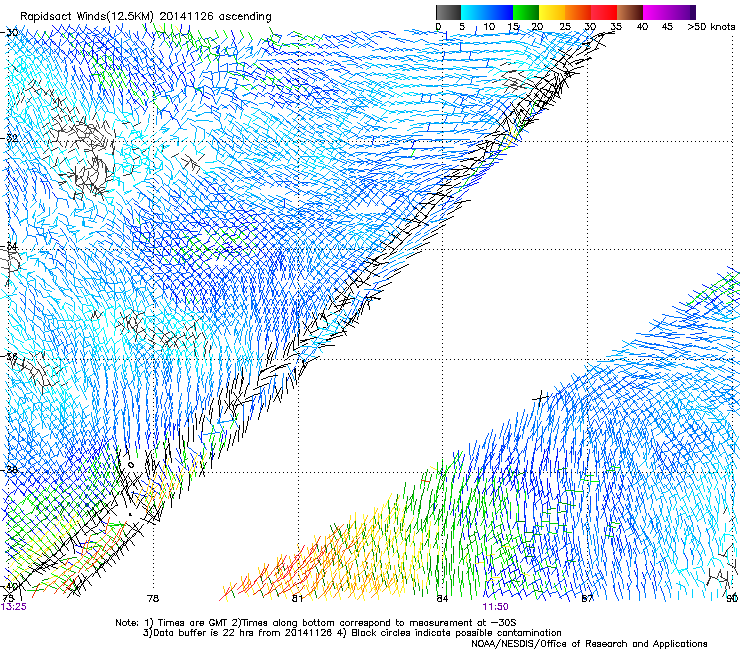This screenshot has height=650, width=740.
Task: Click the red 30-35 knots legend swatch
Action: (604, 12)
